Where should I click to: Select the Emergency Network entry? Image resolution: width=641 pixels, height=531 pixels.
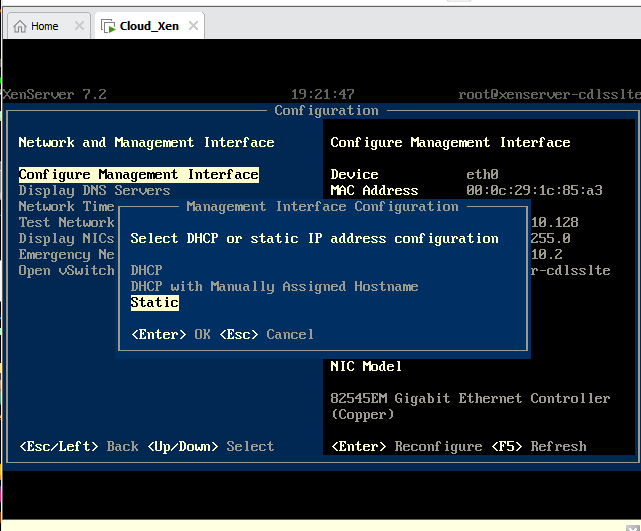pos(66,254)
